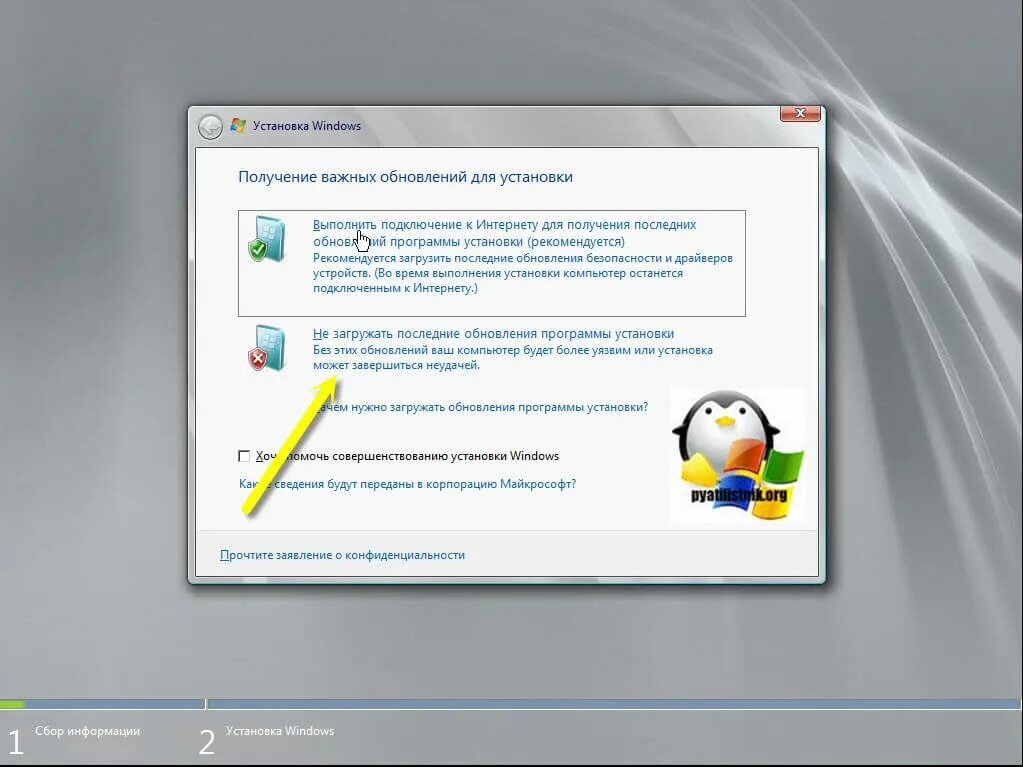Choose Выполнить подключение к Интернету option
The height and width of the screenshot is (767, 1023).
pyautogui.click(x=491, y=263)
